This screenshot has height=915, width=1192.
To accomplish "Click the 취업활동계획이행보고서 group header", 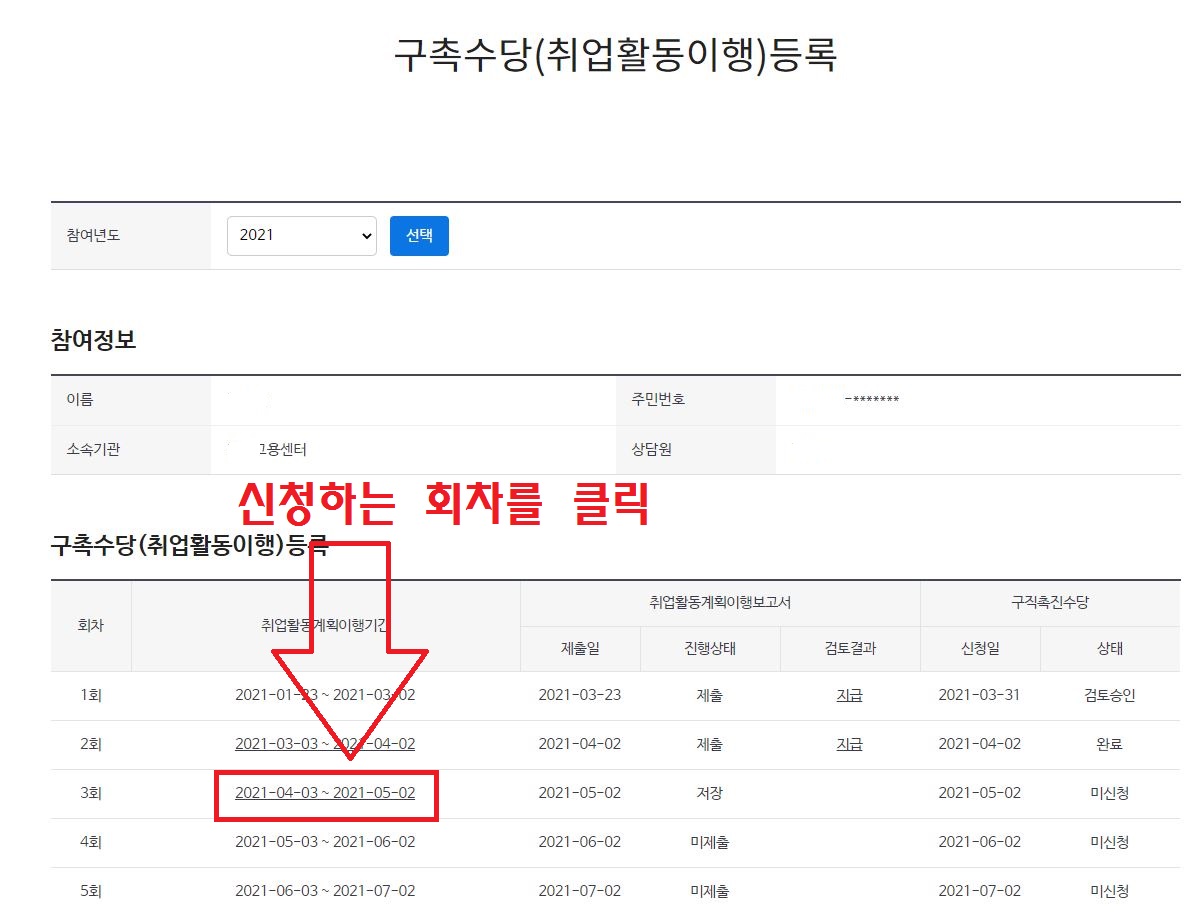I will coord(720,603).
